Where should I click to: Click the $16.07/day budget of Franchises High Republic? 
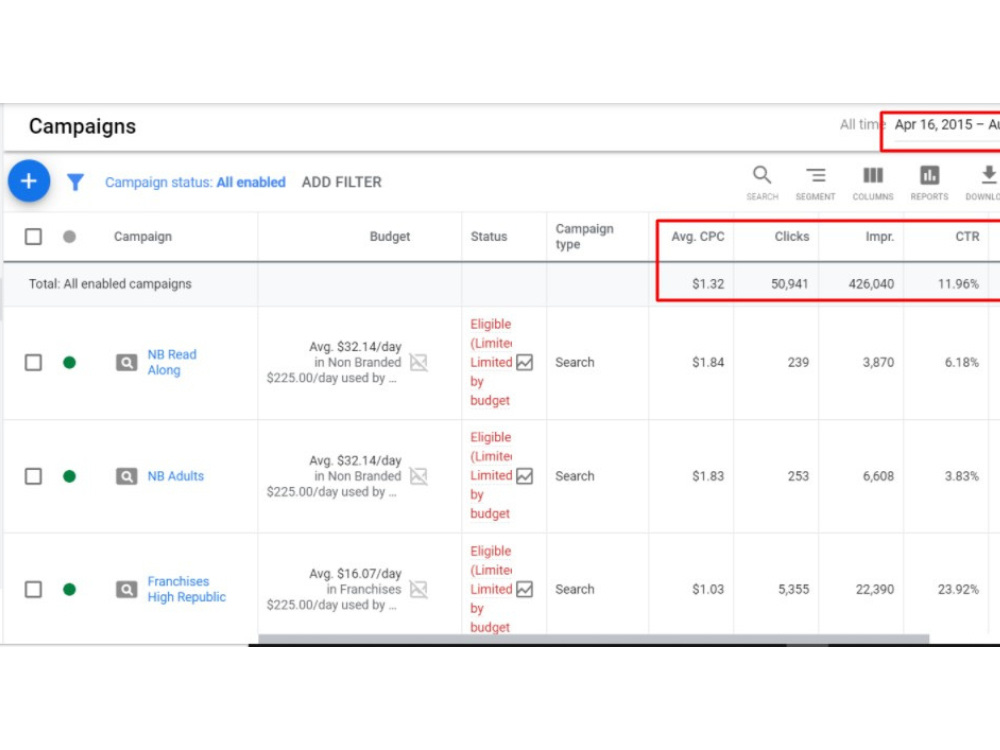(x=355, y=573)
